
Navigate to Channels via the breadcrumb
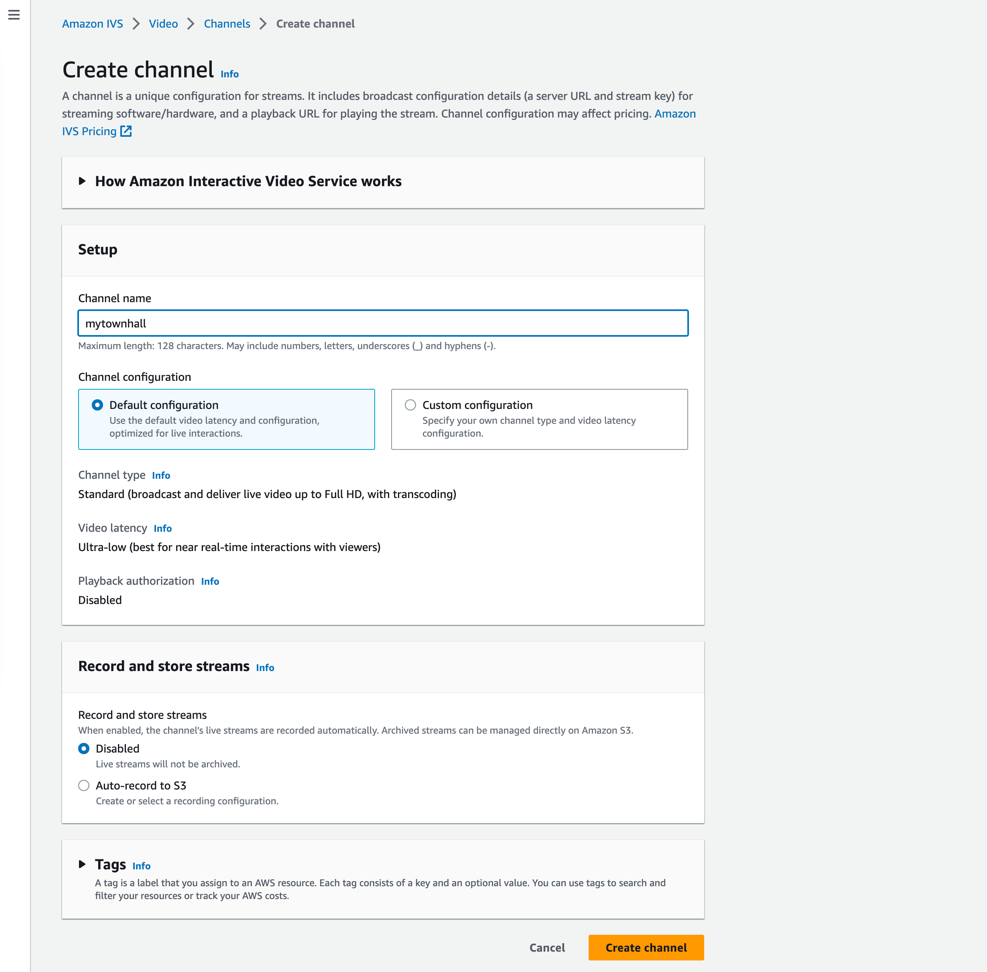[x=226, y=23]
